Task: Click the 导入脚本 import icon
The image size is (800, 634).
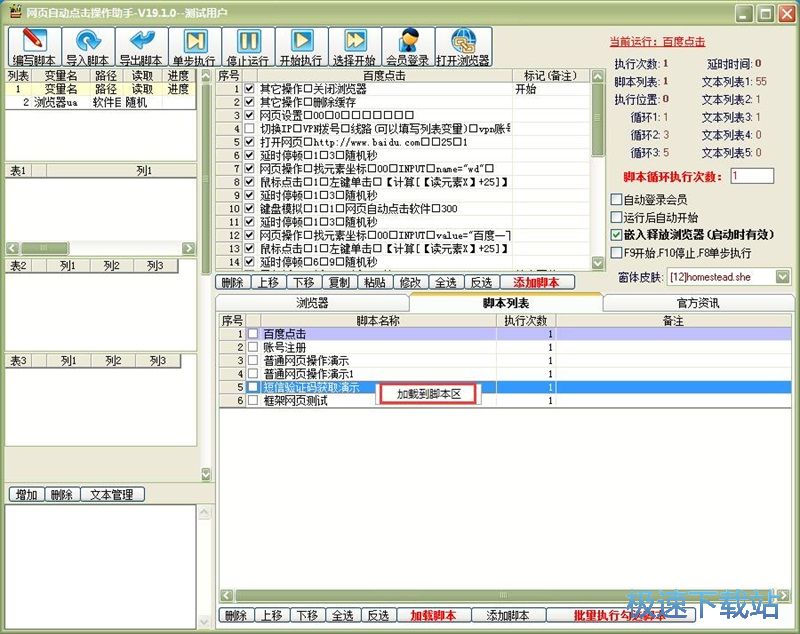Action: coord(88,47)
